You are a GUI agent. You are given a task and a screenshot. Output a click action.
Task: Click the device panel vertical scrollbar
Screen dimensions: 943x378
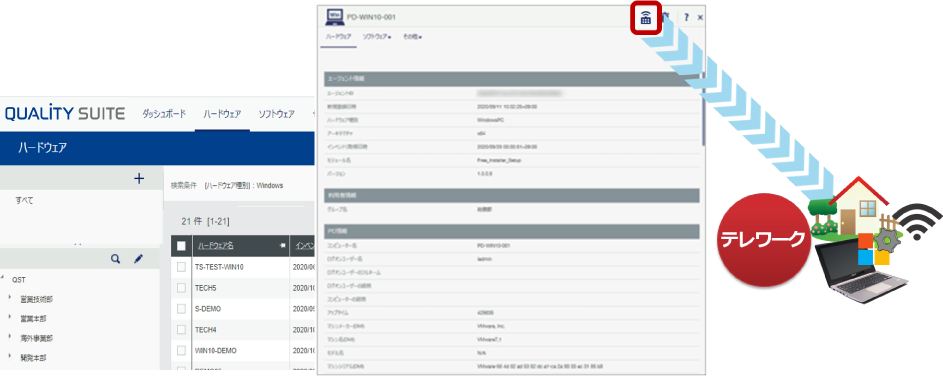pyautogui.click(x=703, y=109)
